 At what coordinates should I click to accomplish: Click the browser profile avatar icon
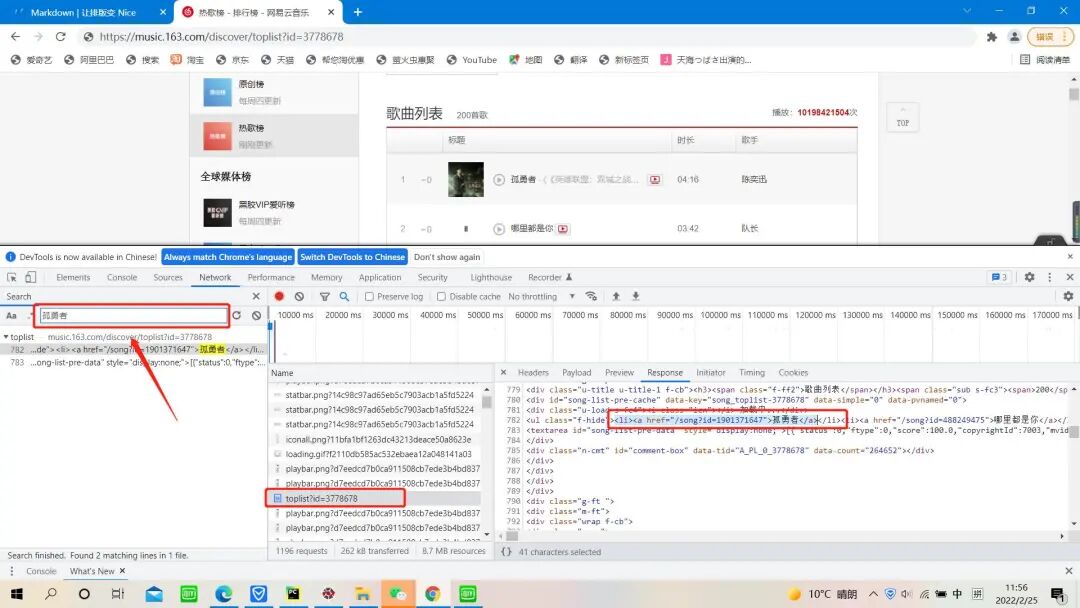click(x=1015, y=36)
